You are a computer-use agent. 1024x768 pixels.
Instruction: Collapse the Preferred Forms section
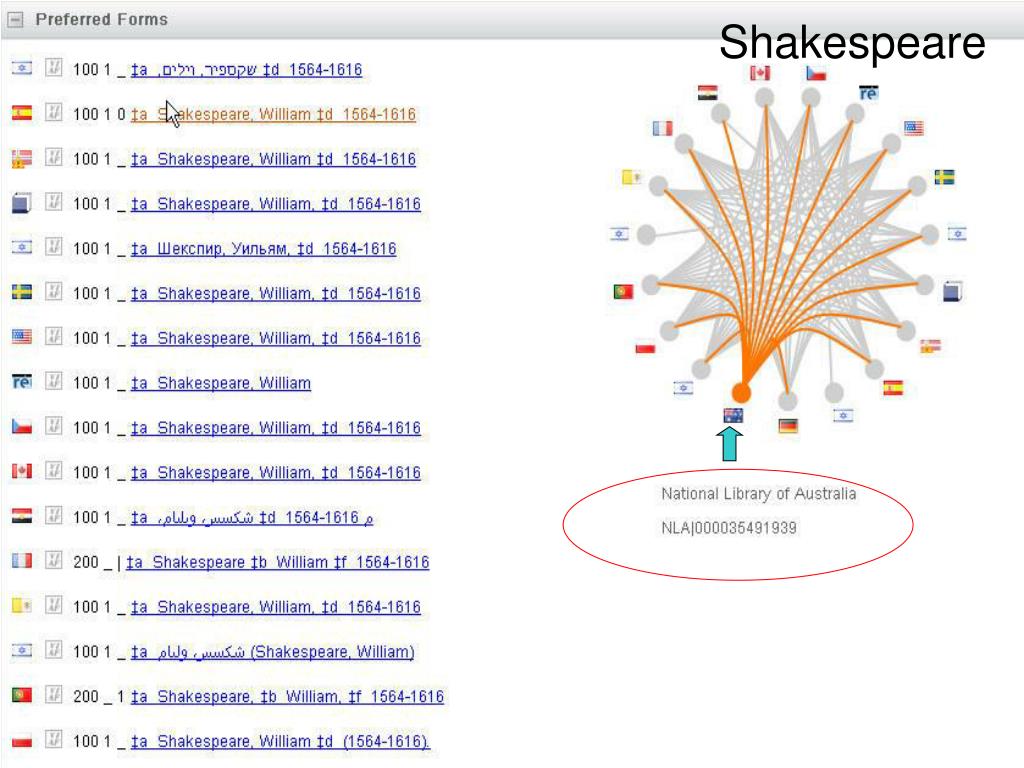[15, 20]
